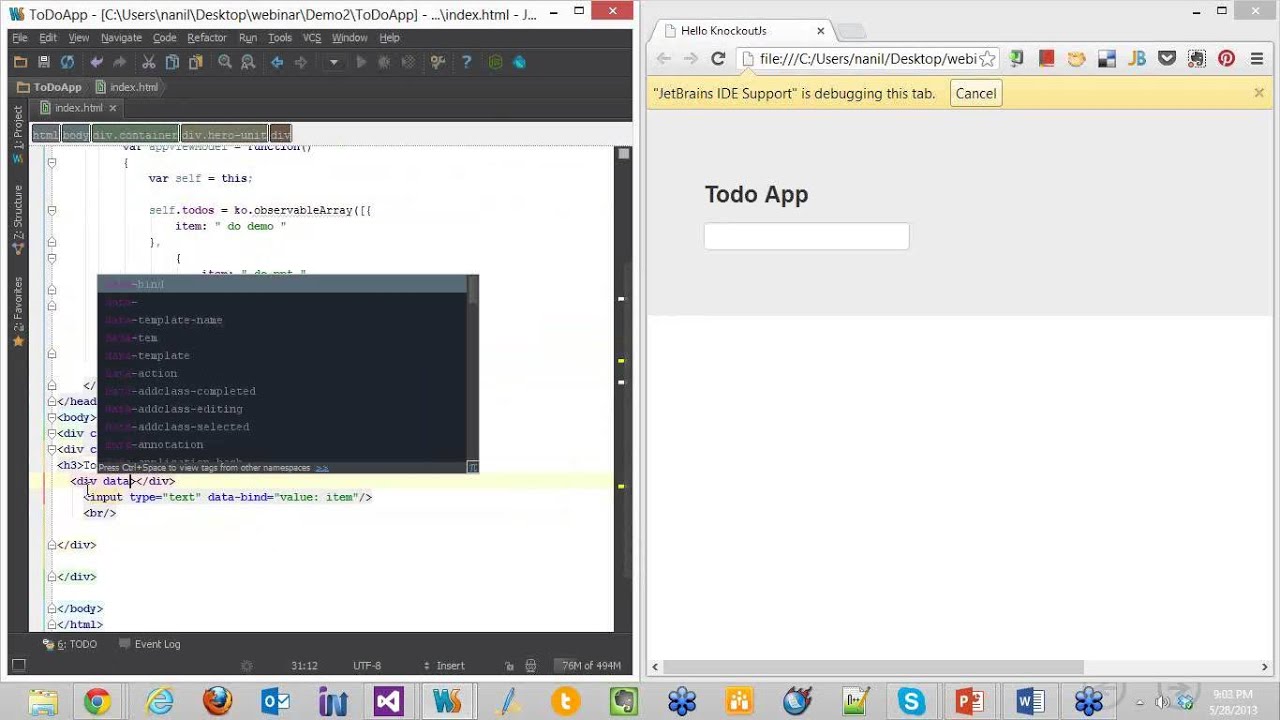
Task: Click the green Run play icon
Action: [x=361, y=62]
